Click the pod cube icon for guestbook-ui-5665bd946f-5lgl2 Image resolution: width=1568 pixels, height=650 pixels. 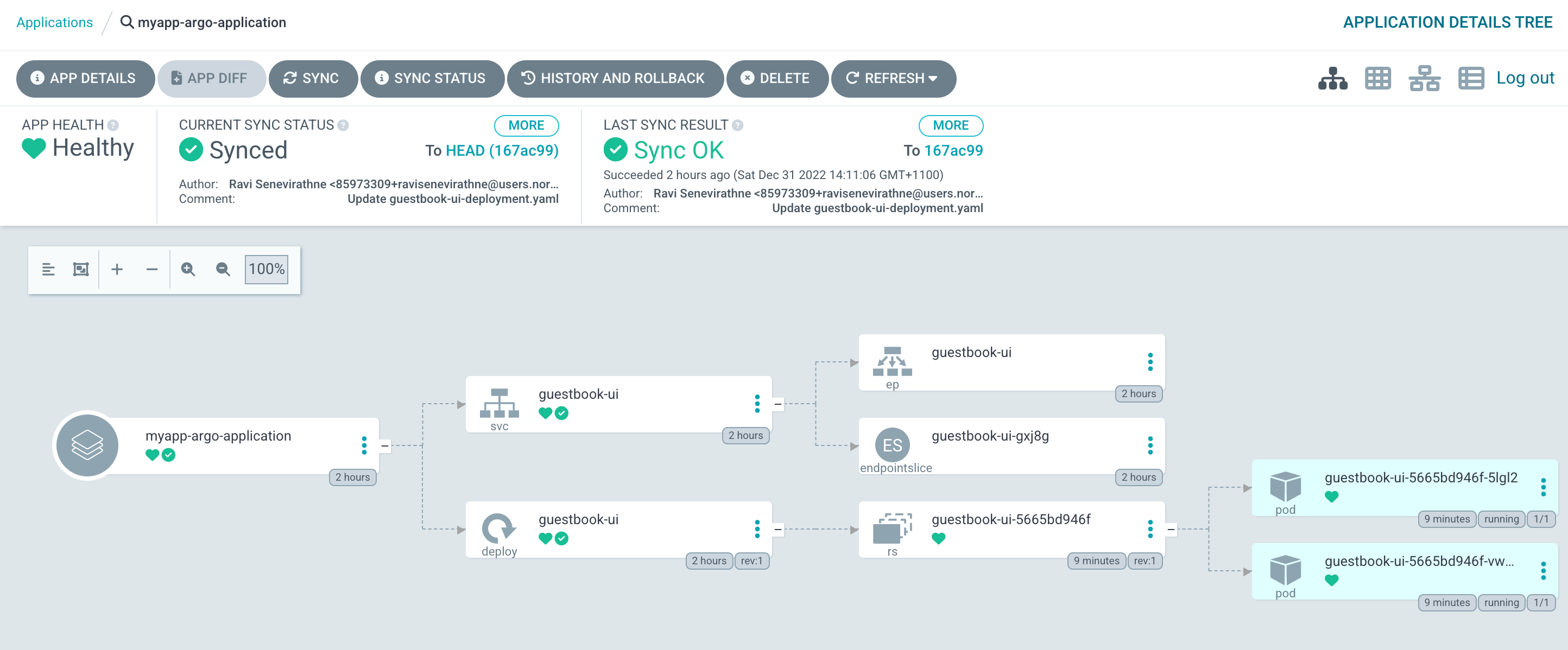pos(1286,487)
